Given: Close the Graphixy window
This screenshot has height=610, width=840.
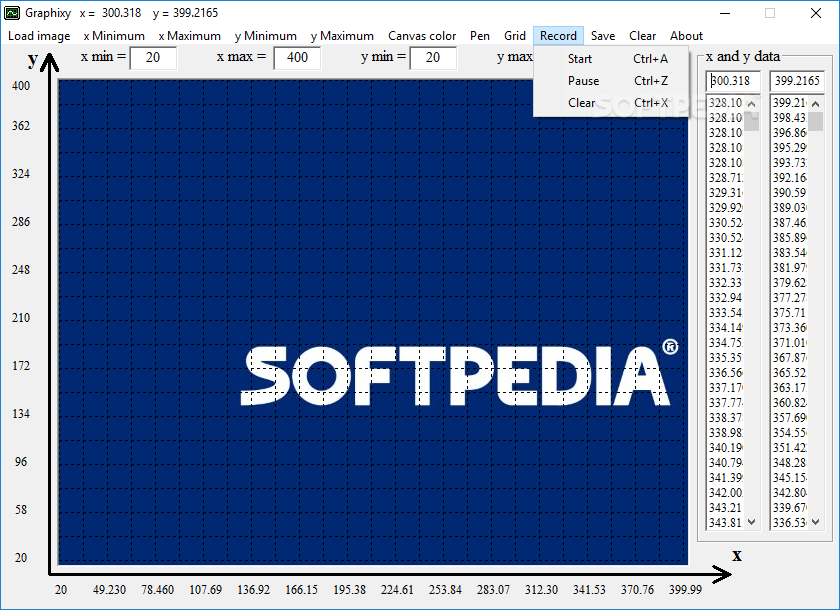Looking at the screenshot, I should pyautogui.click(x=815, y=13).
